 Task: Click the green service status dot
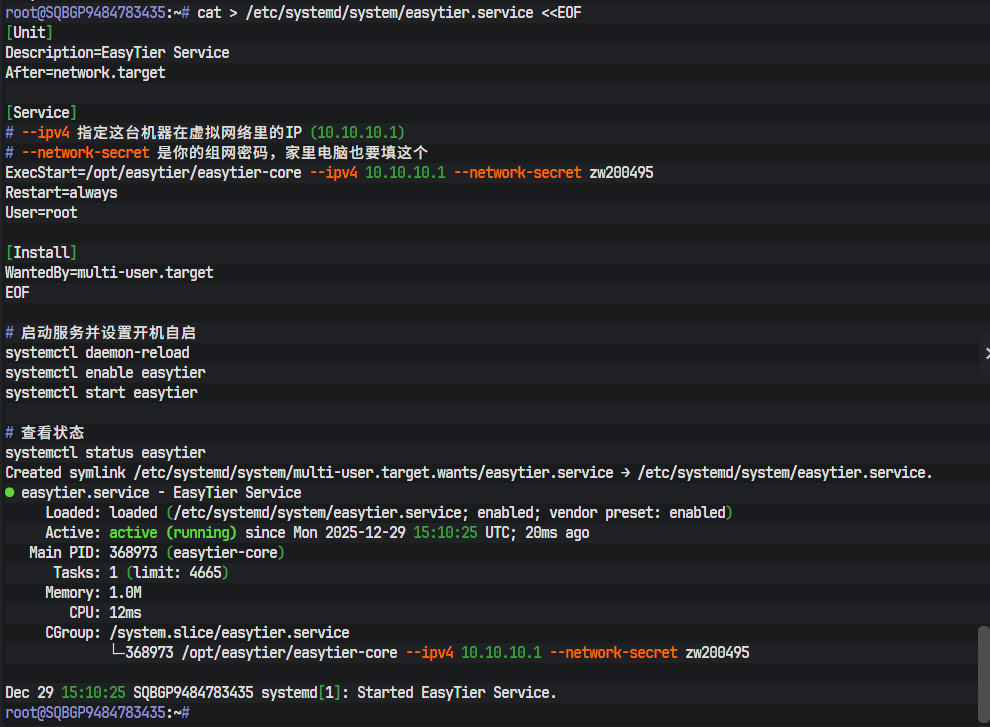tap(9, 493)
